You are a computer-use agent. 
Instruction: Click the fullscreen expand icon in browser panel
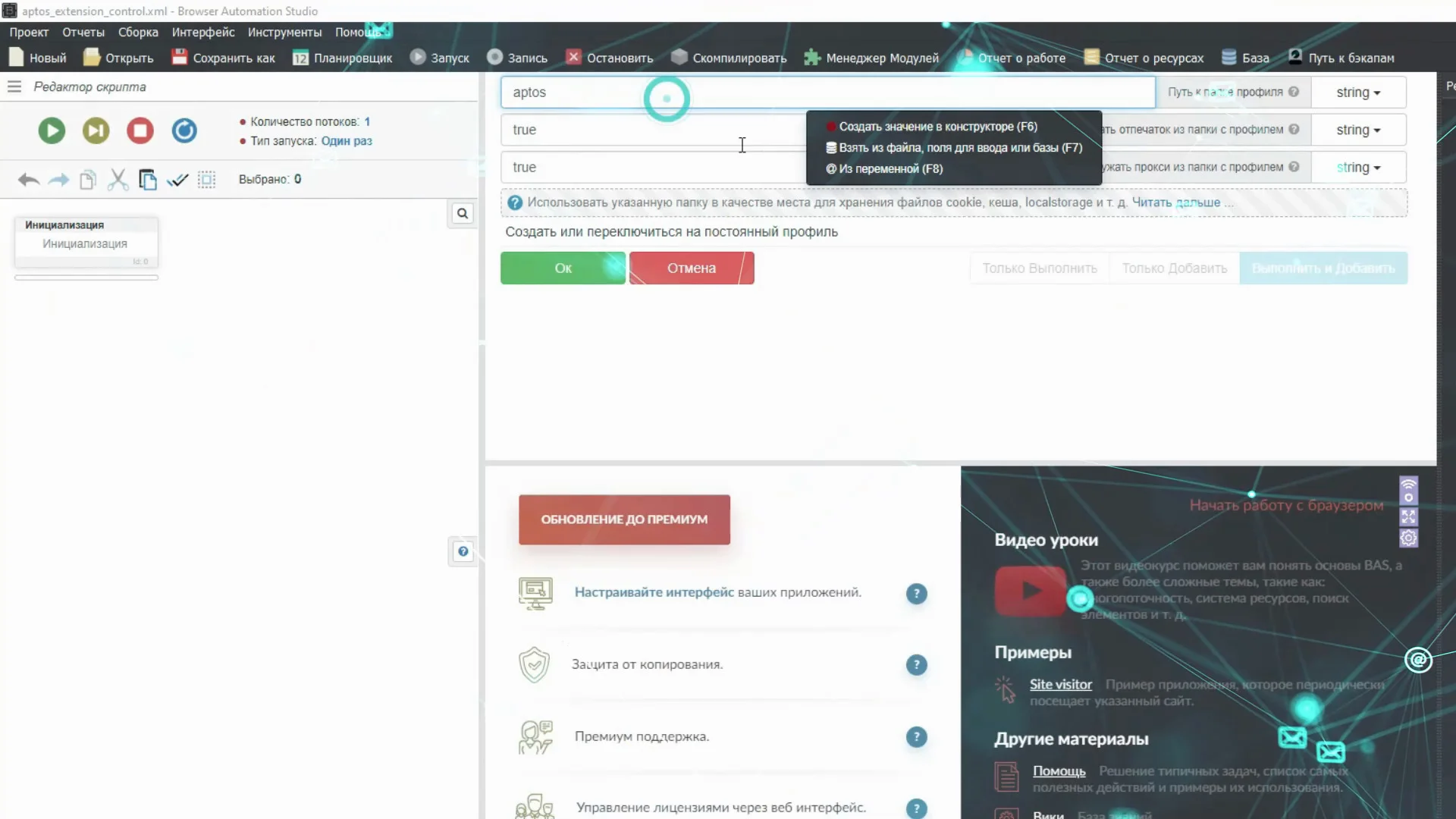click(x=1409, y=517)
